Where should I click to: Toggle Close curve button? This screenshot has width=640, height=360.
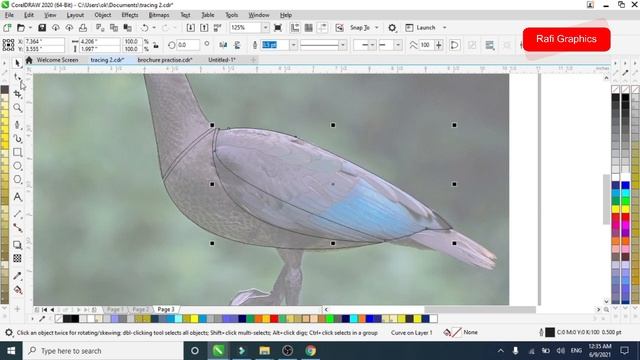454,45
